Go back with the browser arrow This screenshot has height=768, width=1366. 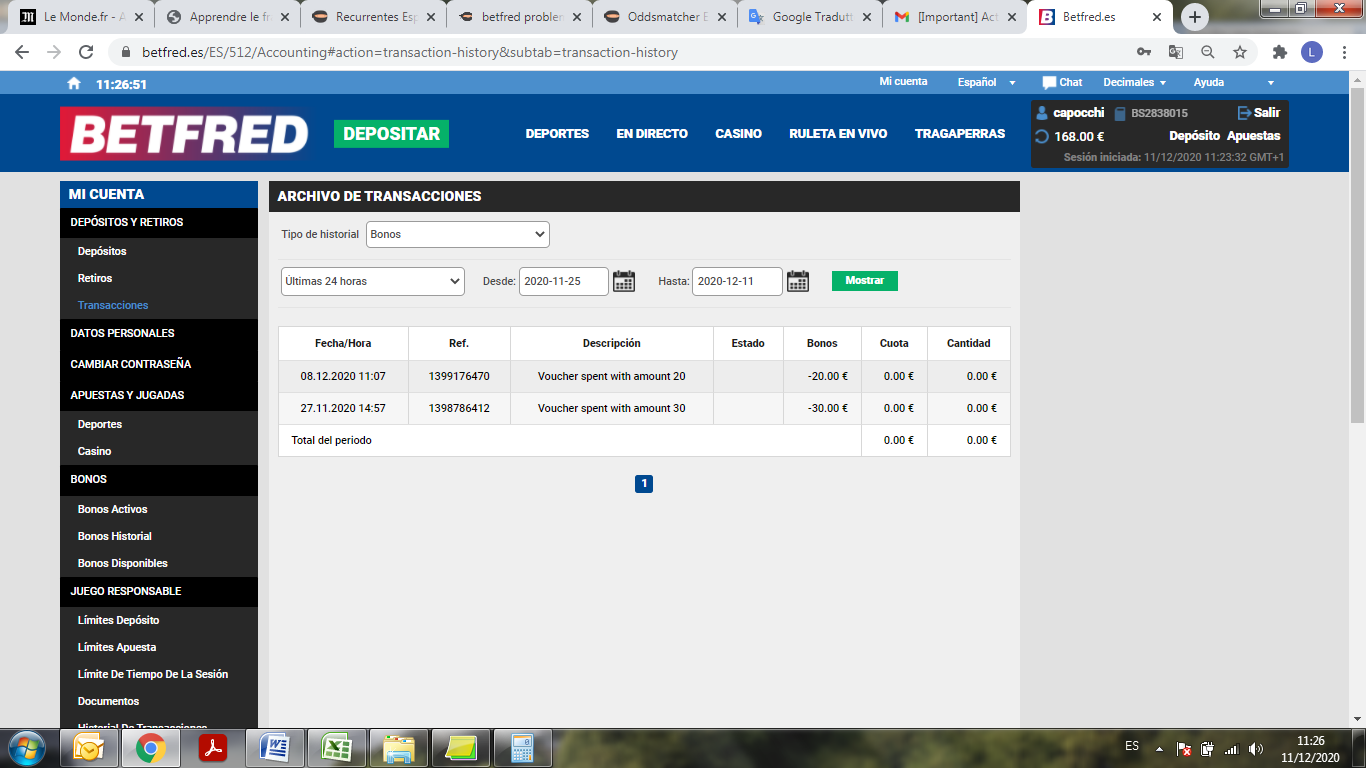click(x=22, y=52)
